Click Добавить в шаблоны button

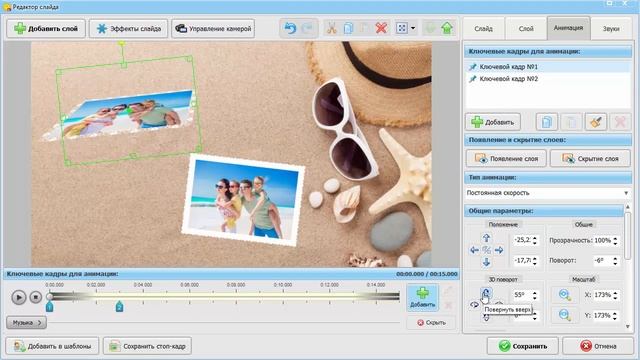pyautogui.click(x=52, y=346)
